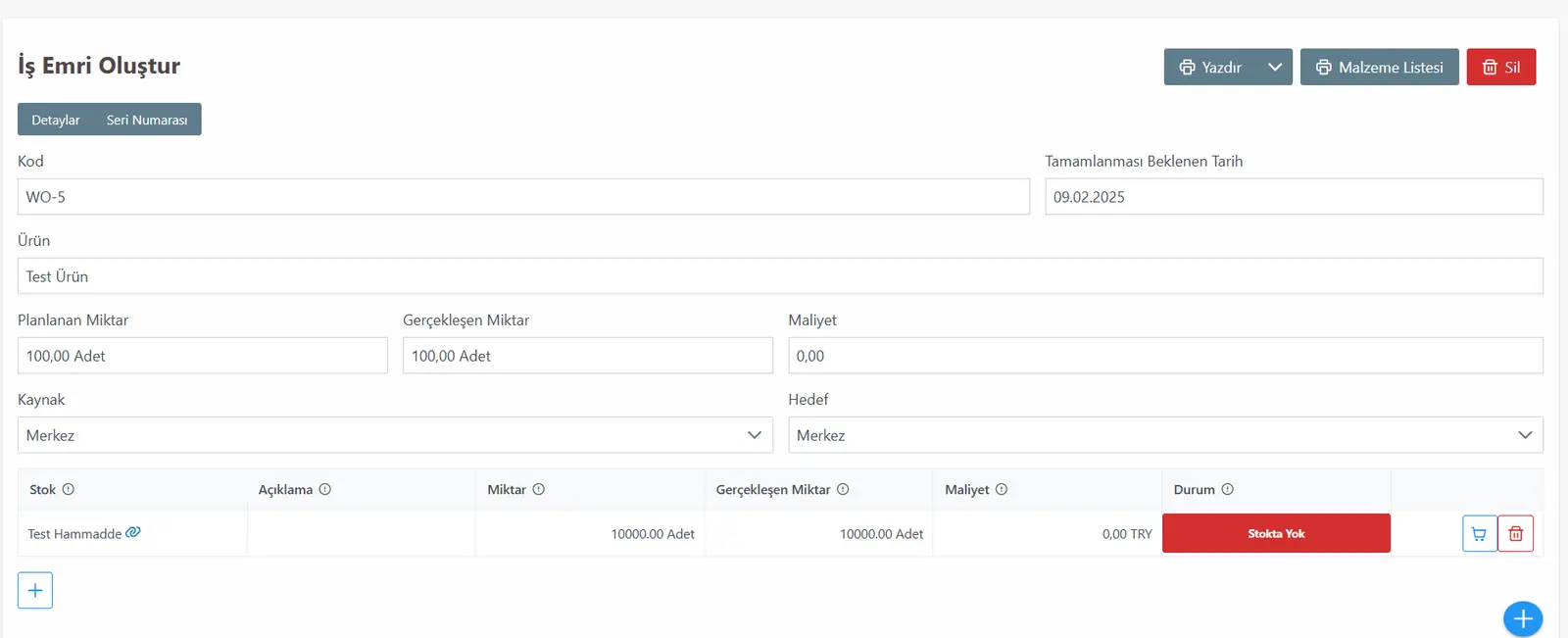1568x638 pixels.
Task: Click the Gerçekleşen Miktar input field
Action: coord(588,356)
